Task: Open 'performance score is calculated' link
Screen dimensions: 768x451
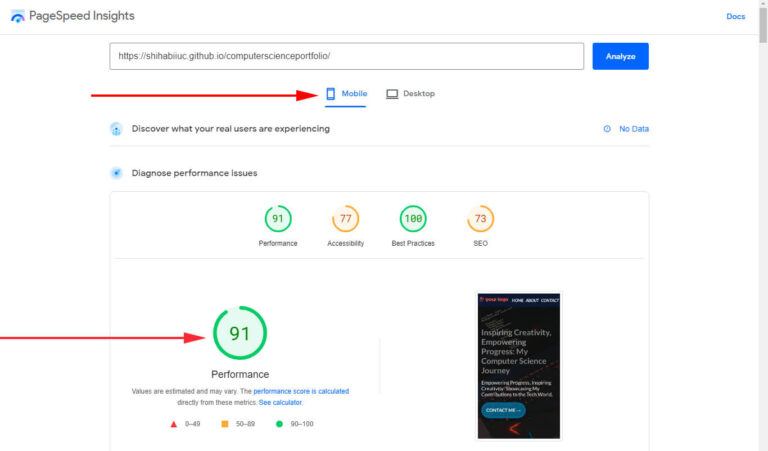Action: coord(301,391)
